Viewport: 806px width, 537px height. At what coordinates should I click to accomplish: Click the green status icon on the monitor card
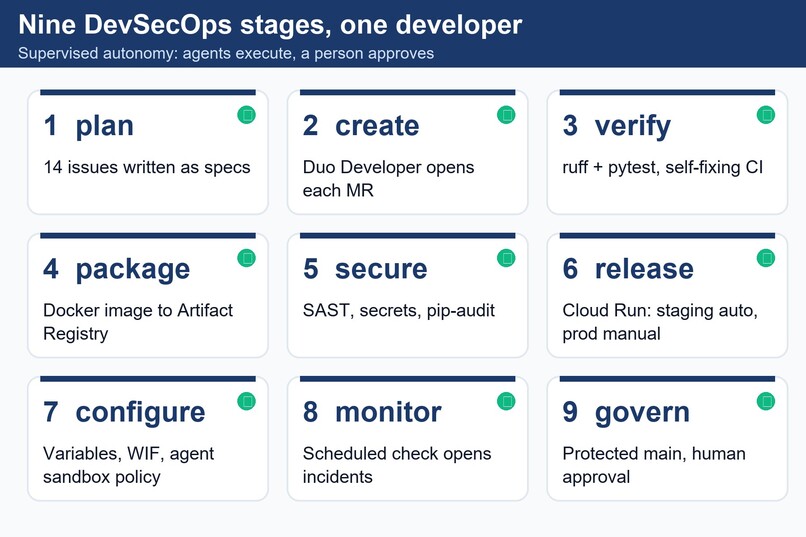[x=506, y=401]
